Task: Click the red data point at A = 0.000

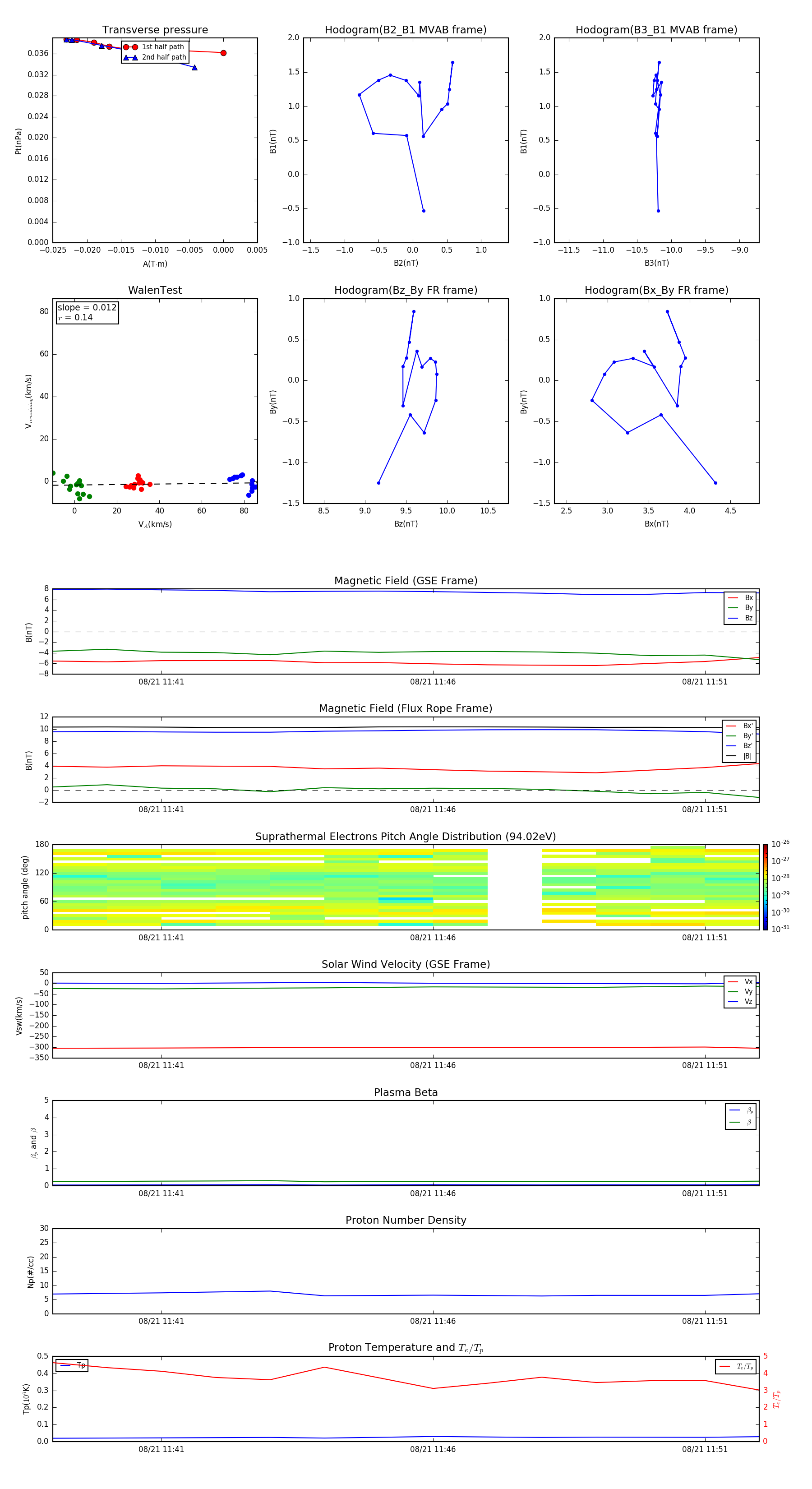Action: (223, 53)
